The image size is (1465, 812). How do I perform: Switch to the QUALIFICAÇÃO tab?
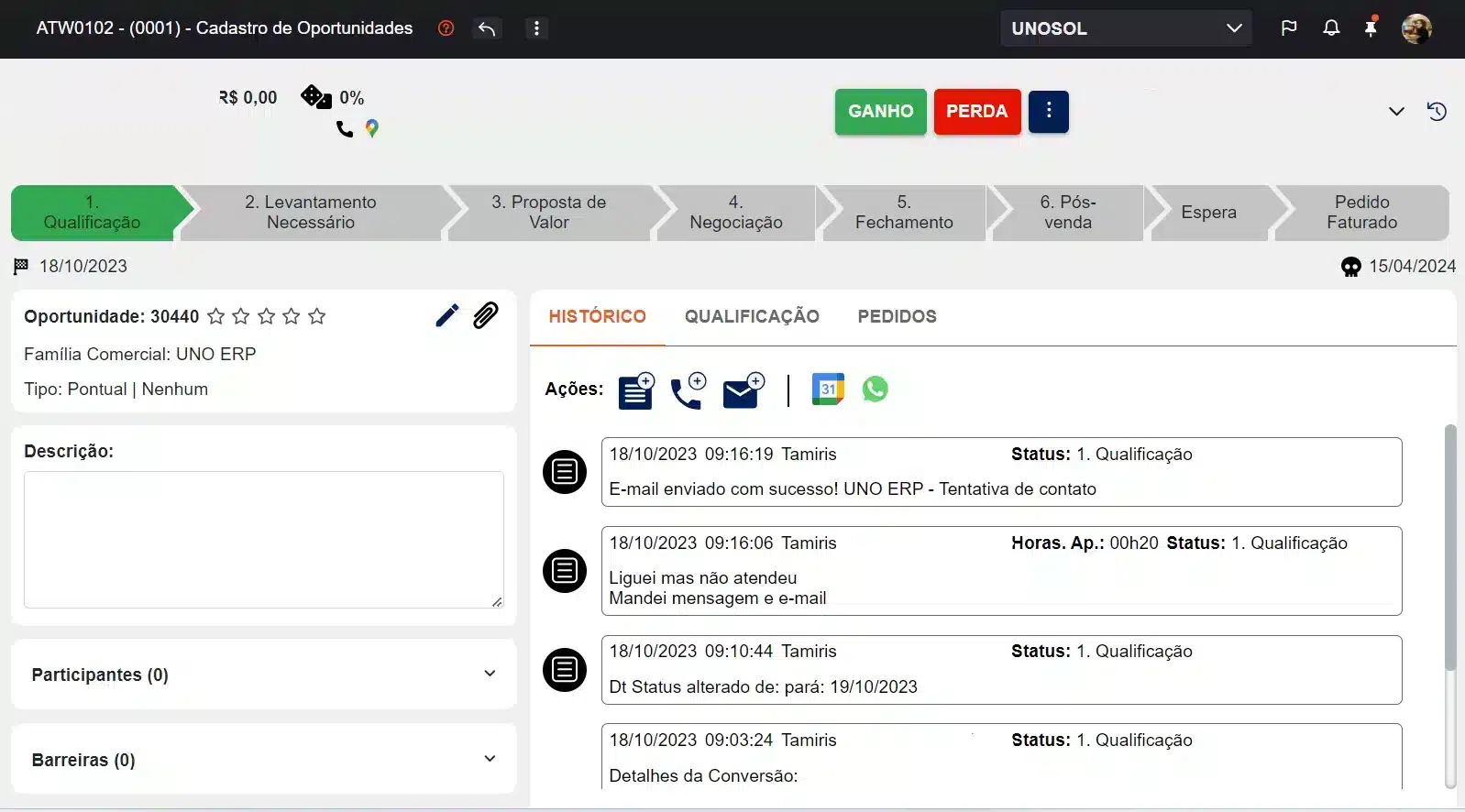(752, 317)
